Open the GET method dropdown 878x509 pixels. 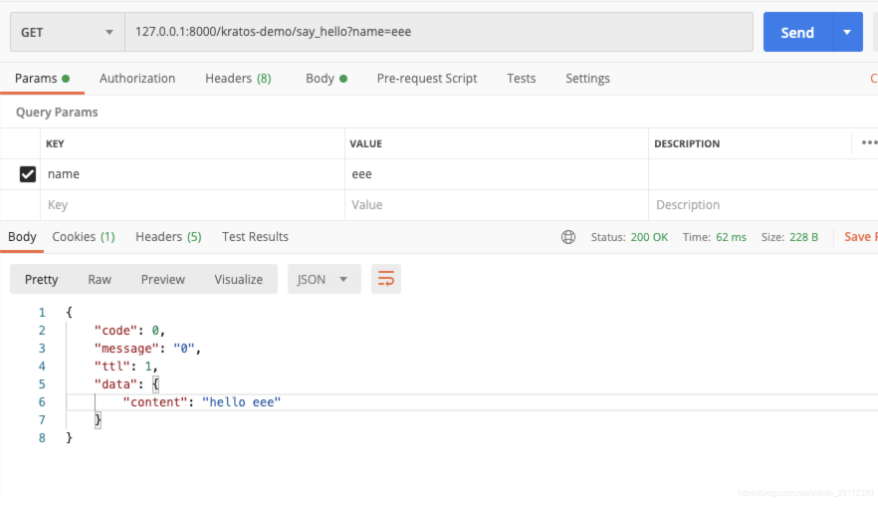66,32
